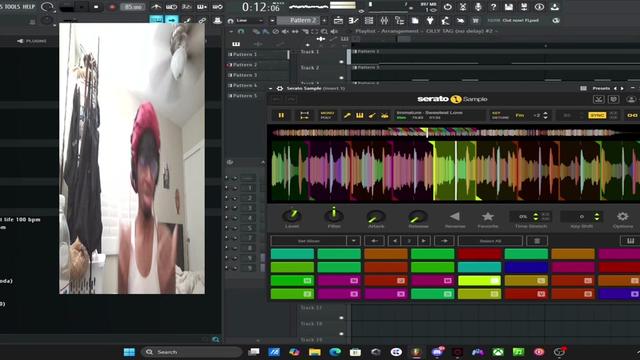
Task: Mute Track 17 in the playlist
Action: pos(342,318)
